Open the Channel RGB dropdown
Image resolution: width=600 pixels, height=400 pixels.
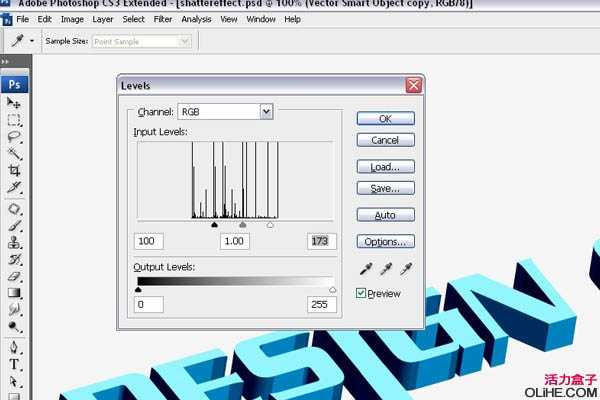(x=224, y=112)
